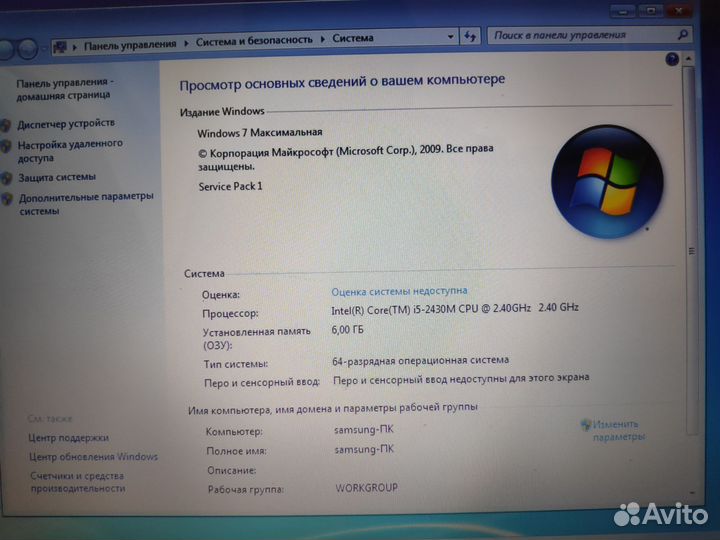Open Дополнительные параметры системы link
Image resolution: width=720 pixels, height=540 pixels.
pyautogui.click(x=86, y=203)
